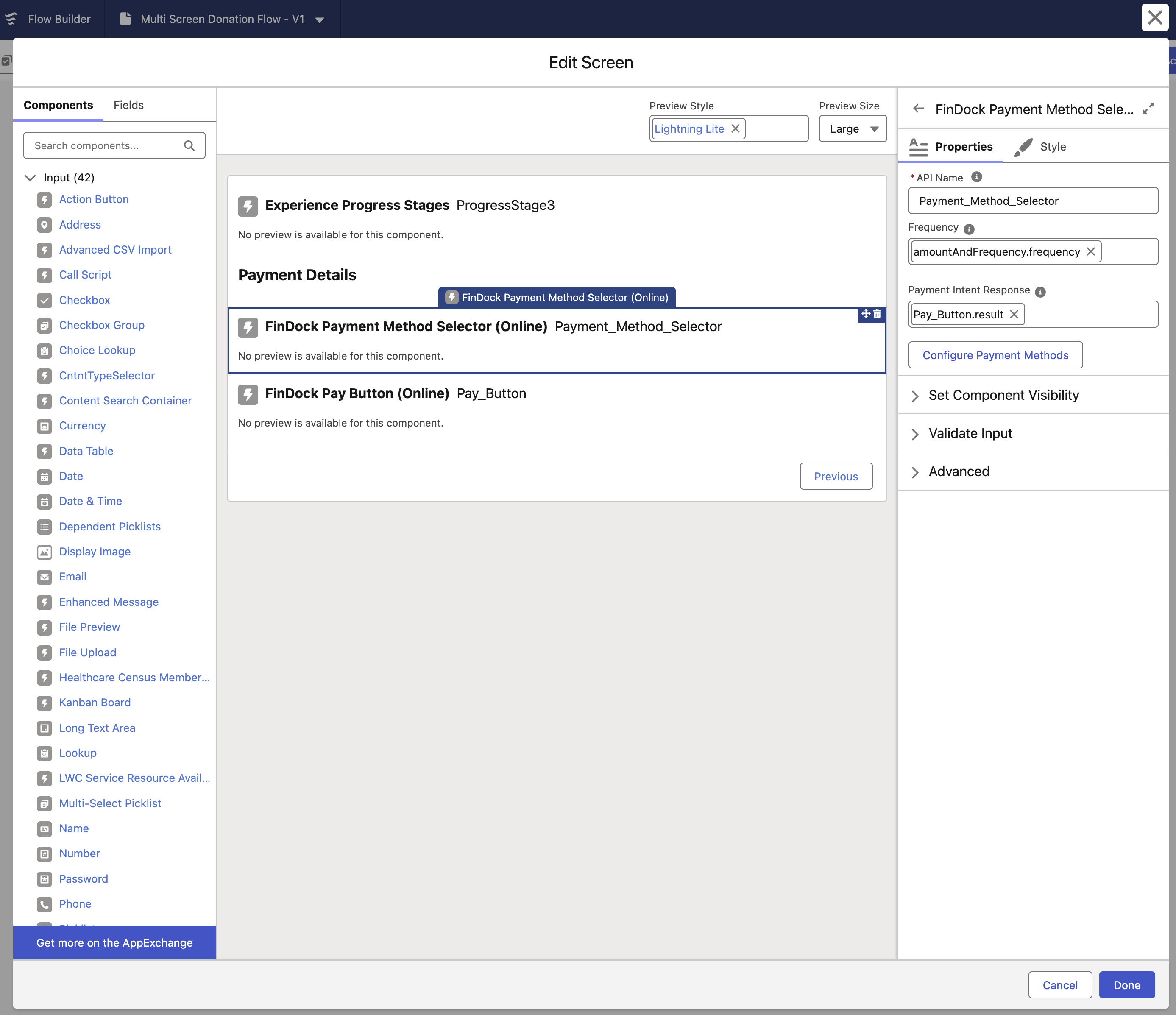Click the Action Button component icon
Screen dimensions: 1176x1015
click(44, 200)
